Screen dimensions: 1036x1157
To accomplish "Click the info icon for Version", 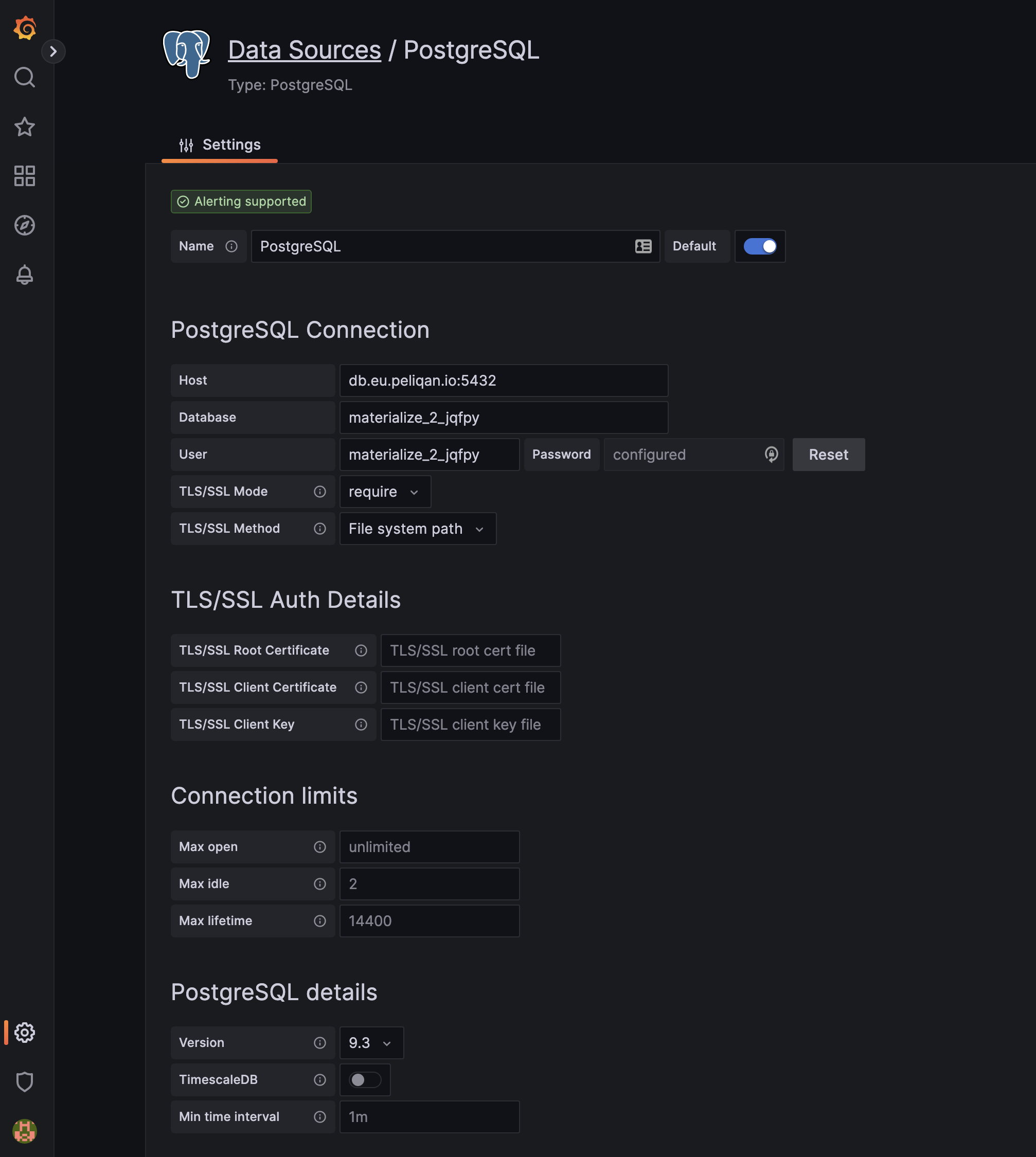I will point(320,1043).
